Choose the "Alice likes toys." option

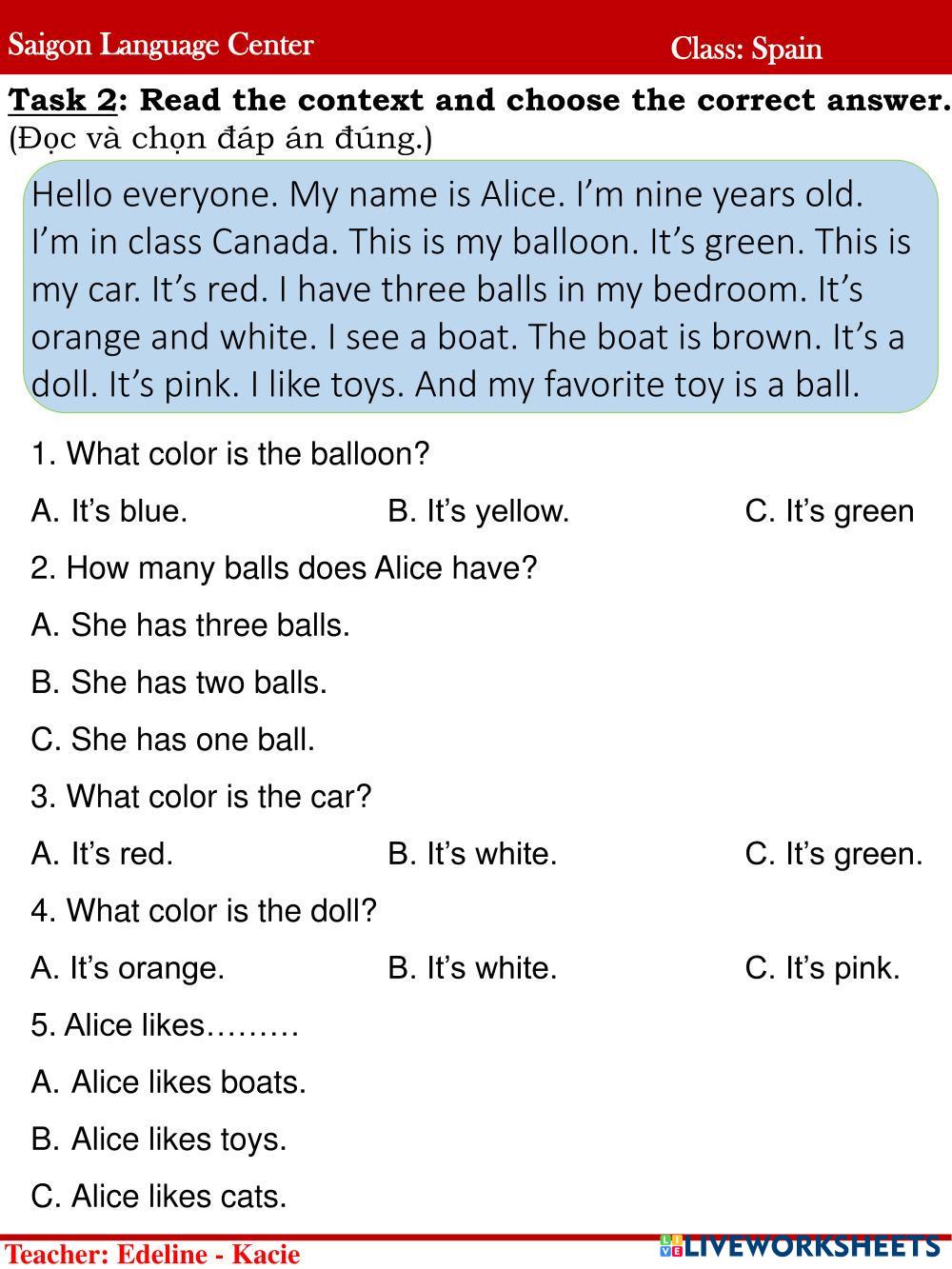pyautogui.click(x=159, y=1140)
